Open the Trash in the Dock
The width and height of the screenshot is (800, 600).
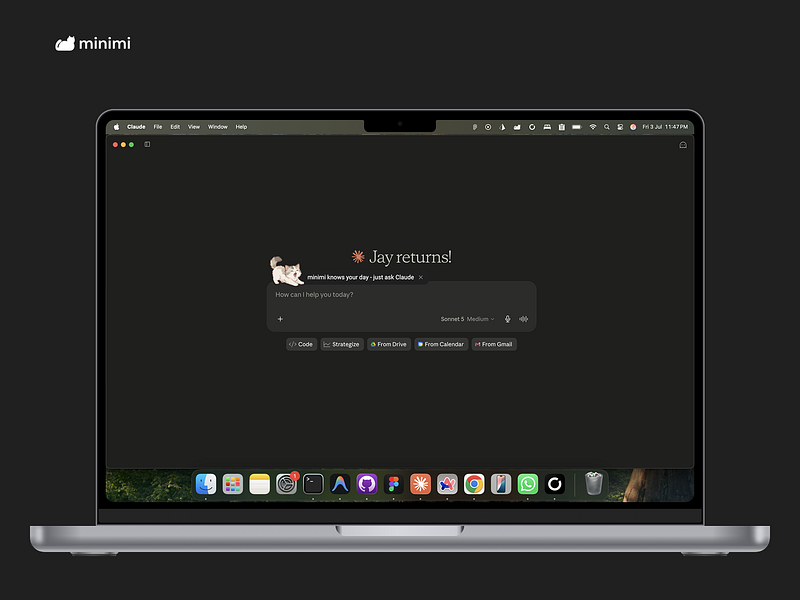tap(593, 484)
